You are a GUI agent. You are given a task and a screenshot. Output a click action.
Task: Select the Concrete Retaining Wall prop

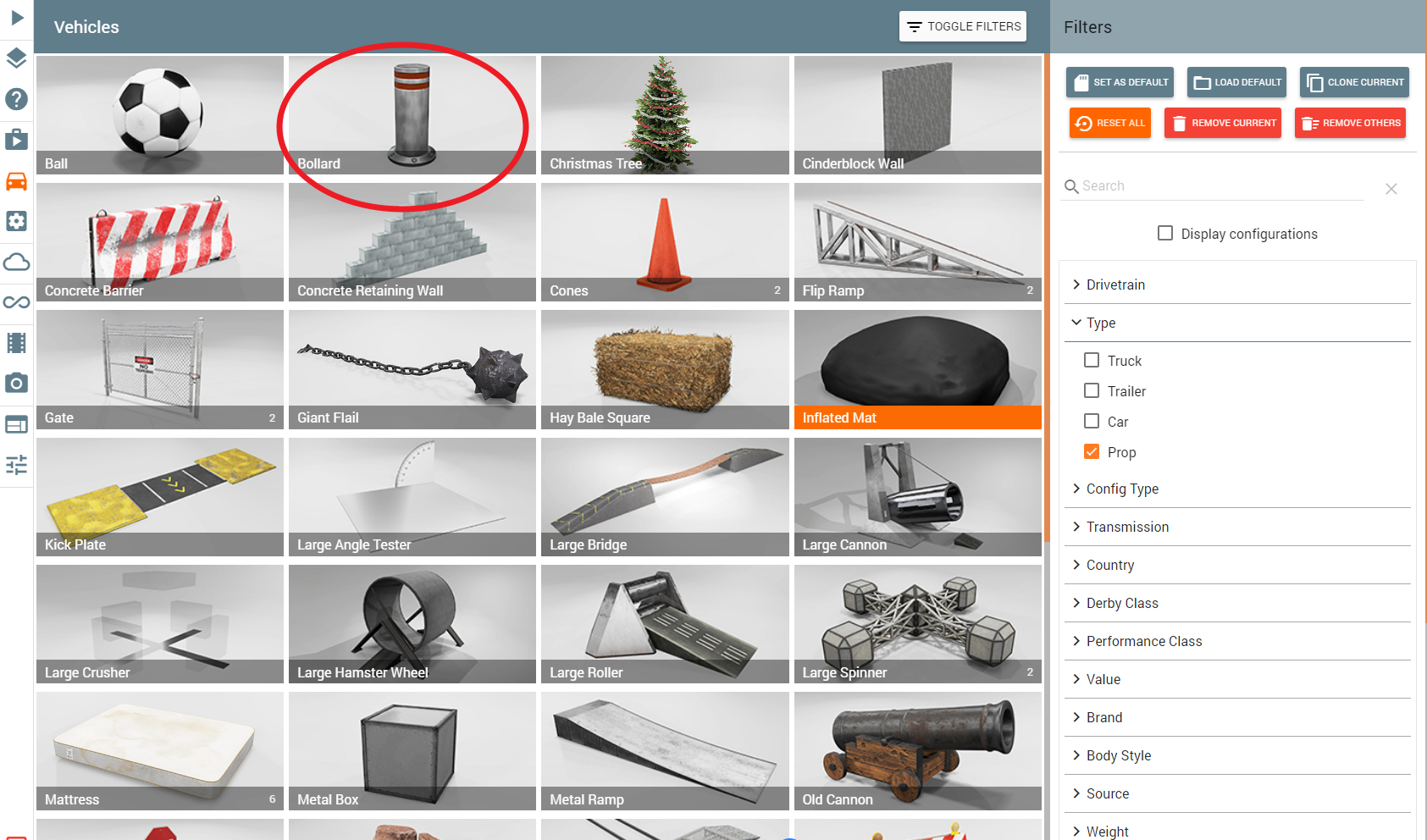(412, 242)
